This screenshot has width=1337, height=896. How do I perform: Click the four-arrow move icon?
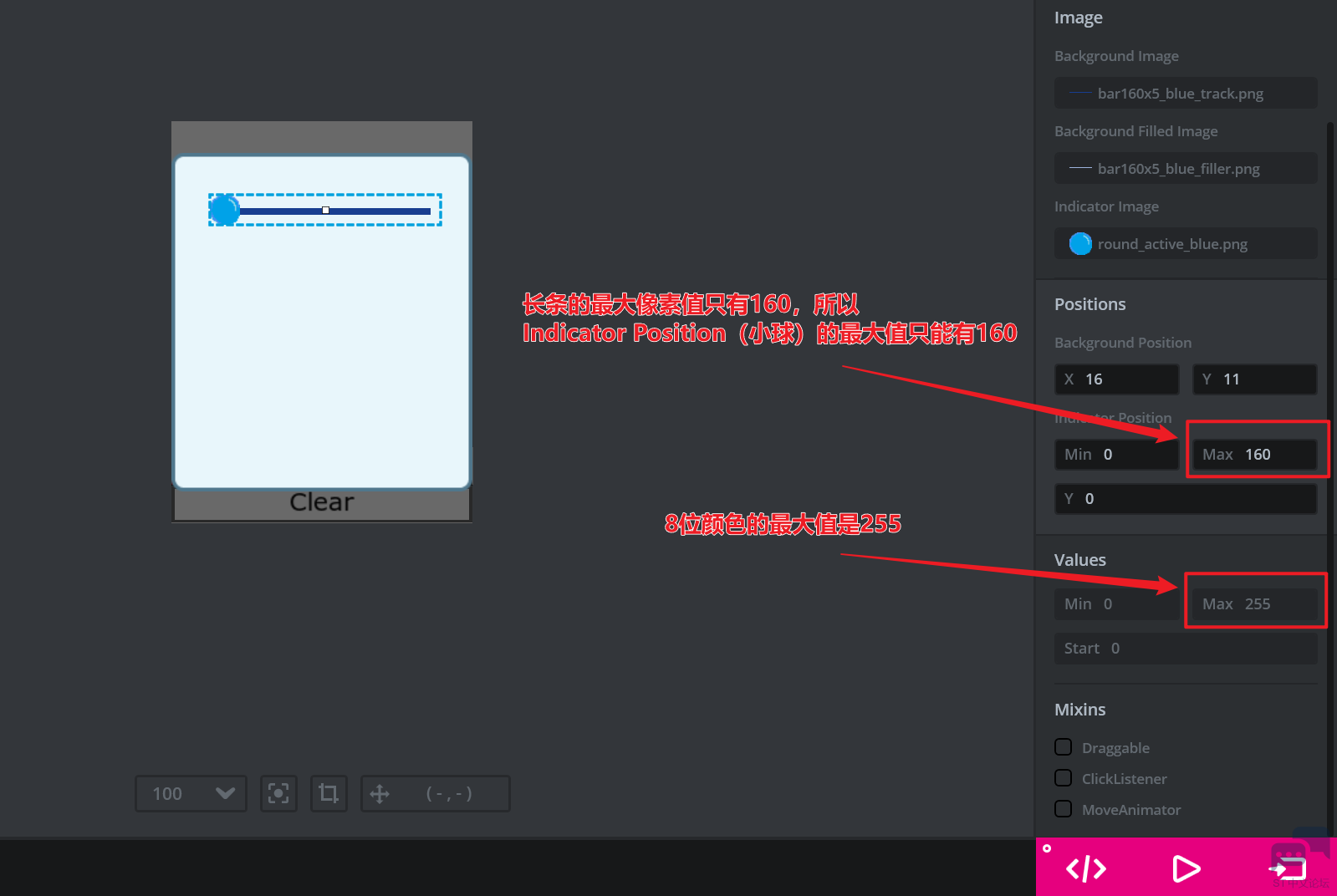point(380,793)
